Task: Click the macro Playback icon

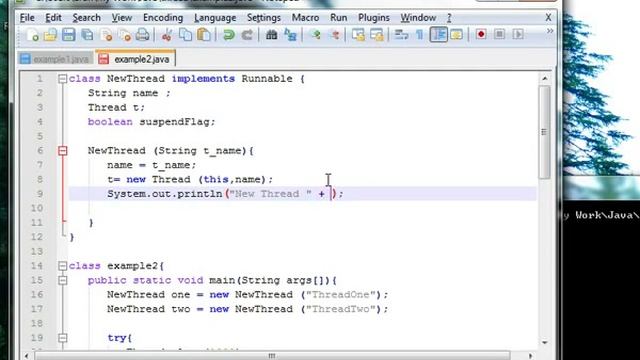Action: [x=518, y=34]
